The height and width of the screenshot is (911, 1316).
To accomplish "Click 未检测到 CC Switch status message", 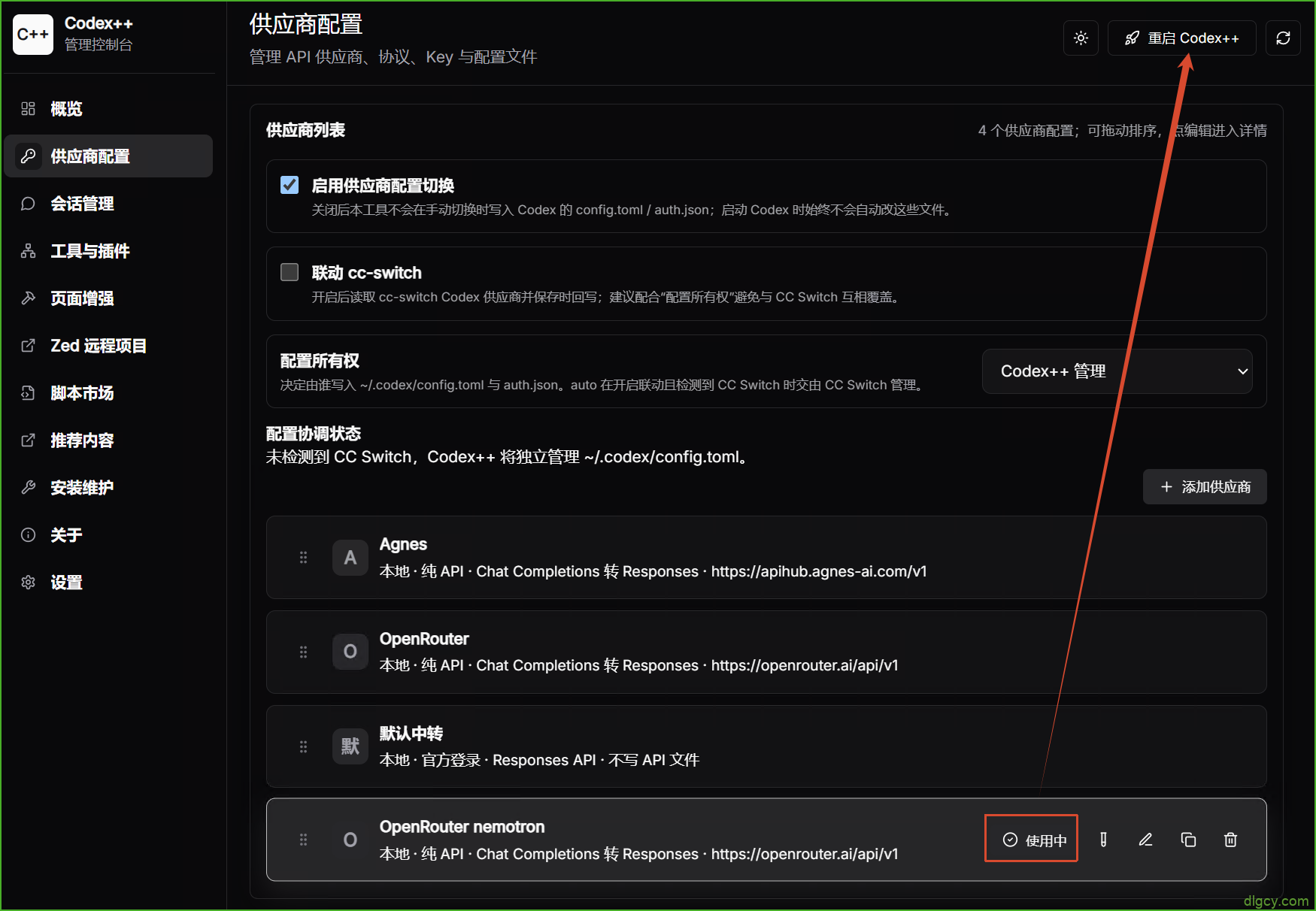I will tap(508, 457).
